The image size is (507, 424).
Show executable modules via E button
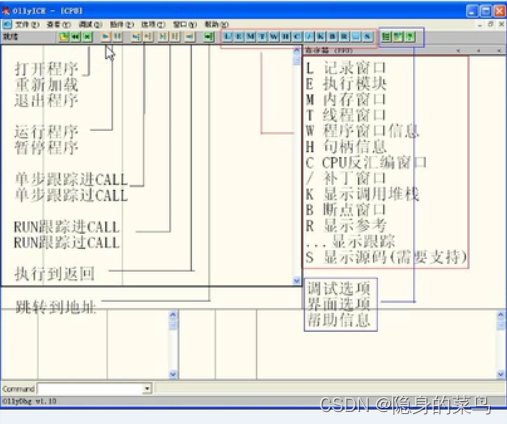coord(239,37)
